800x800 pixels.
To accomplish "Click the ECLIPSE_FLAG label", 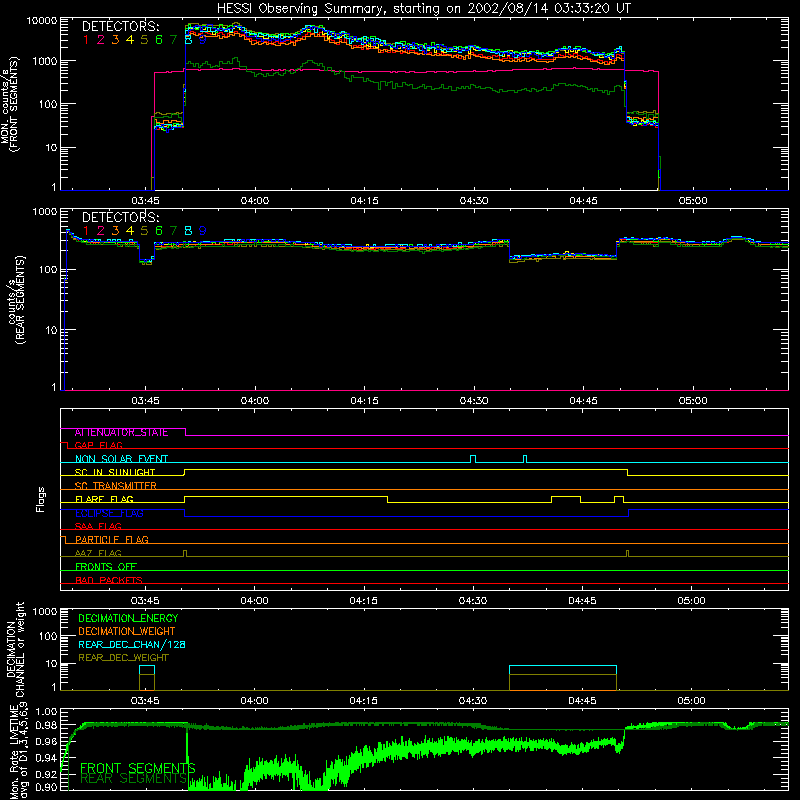I will pyautogui.click(x=109, y=513).
